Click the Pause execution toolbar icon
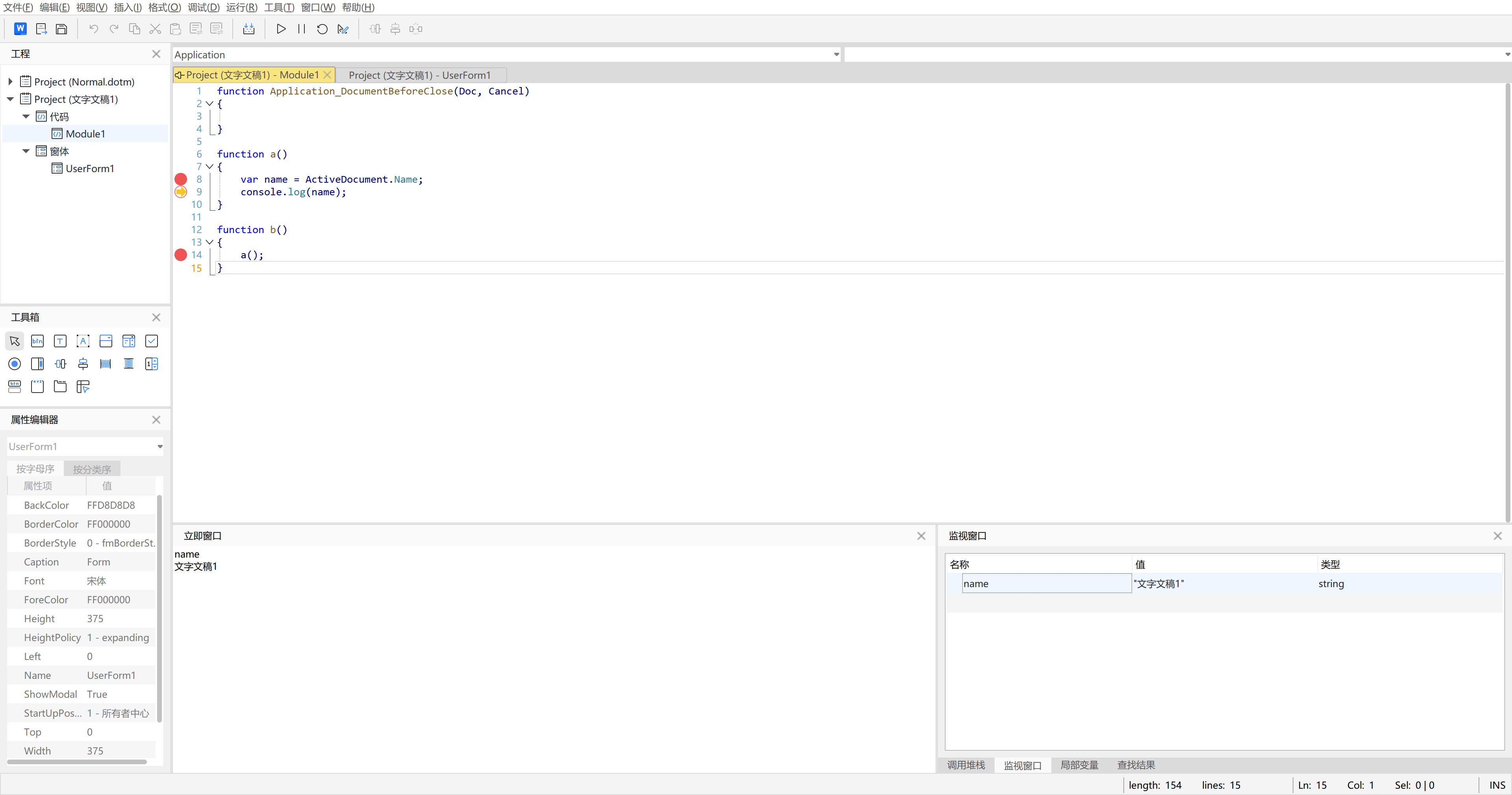1512x795 pixels. 302,29
